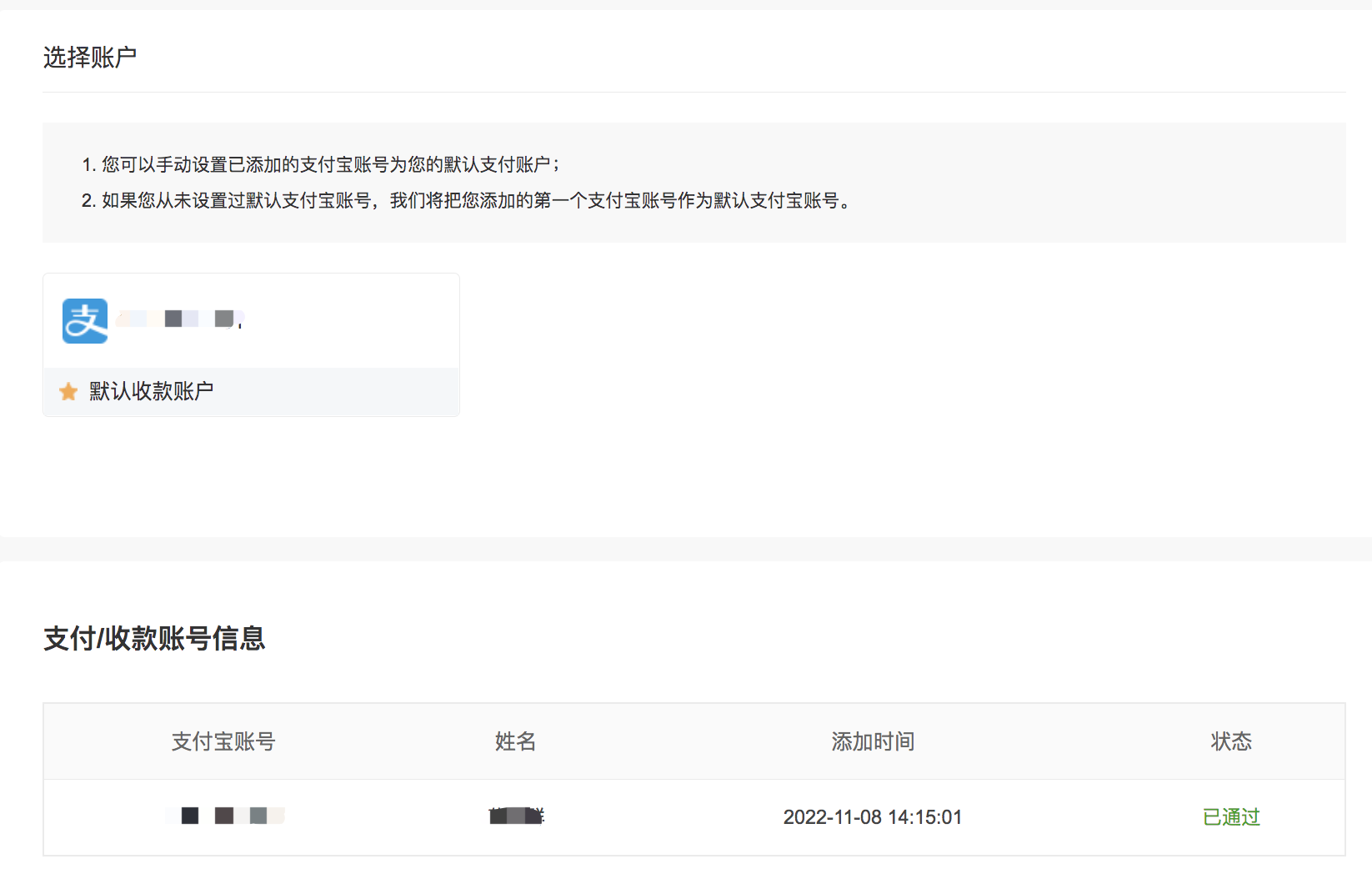Click empty space right of 默认收款账户 in card footer

[350, 392]
